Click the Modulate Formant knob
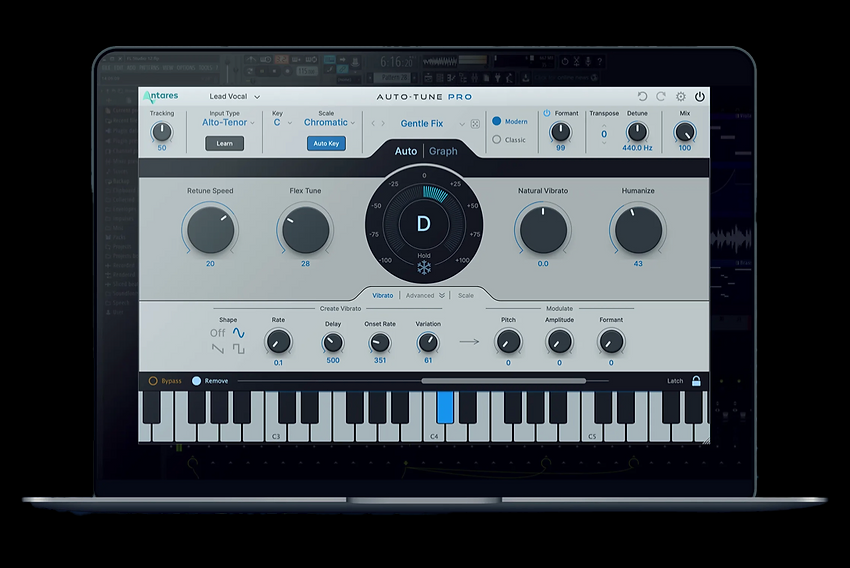The width and height of the screenshot is (850, 568). tap(611, 342)
